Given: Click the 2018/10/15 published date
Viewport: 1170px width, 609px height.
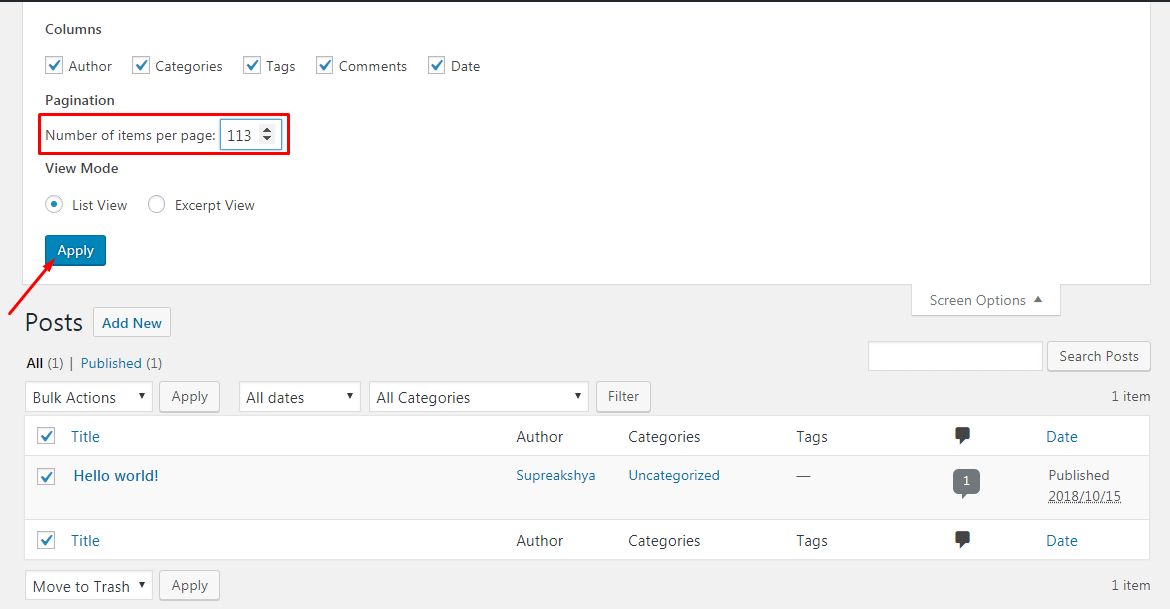Looking at the screenshot, I should coord(1084,496).
